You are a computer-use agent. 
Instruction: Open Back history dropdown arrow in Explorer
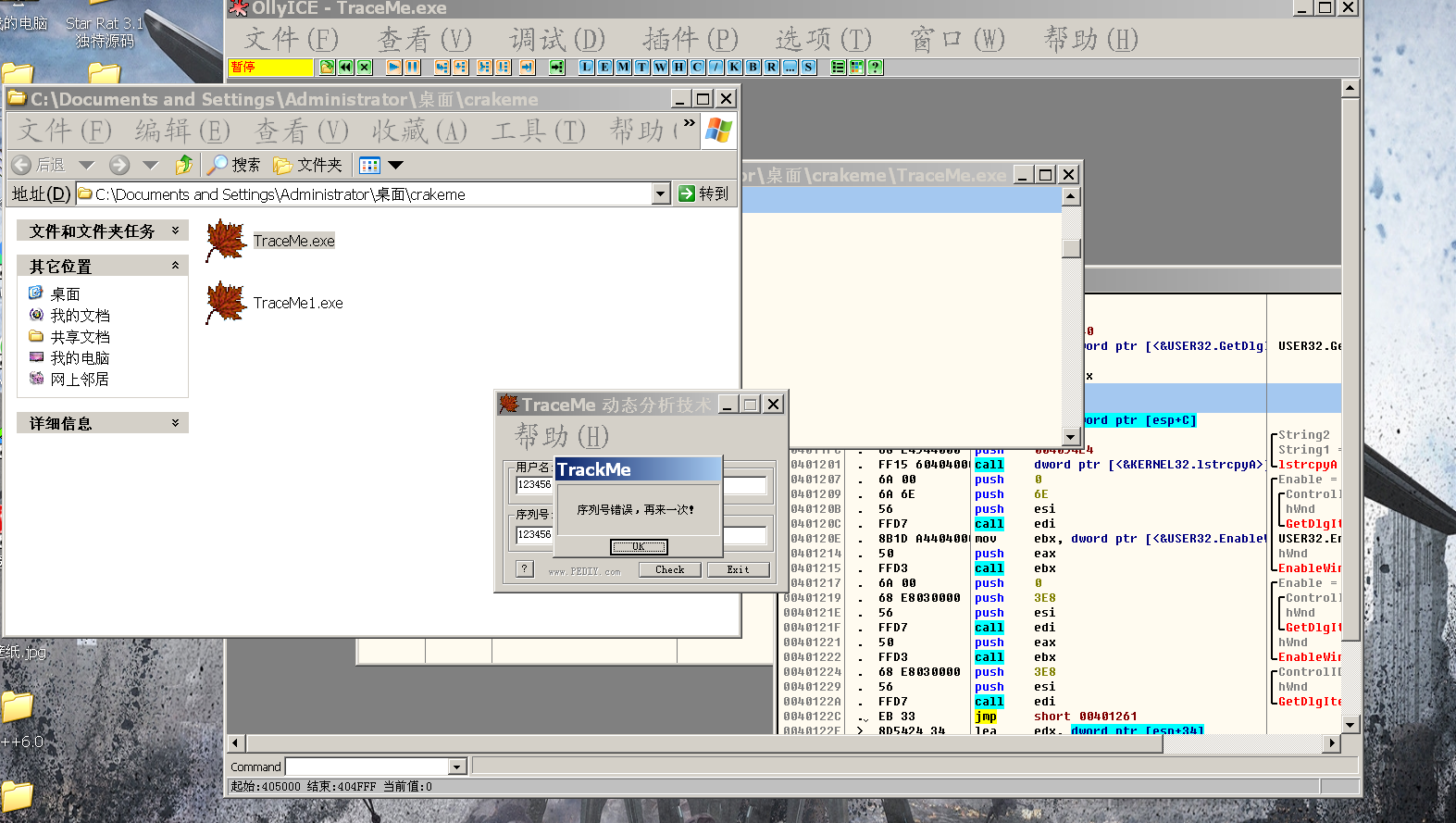pyautogui.click(x=86, y=165)
